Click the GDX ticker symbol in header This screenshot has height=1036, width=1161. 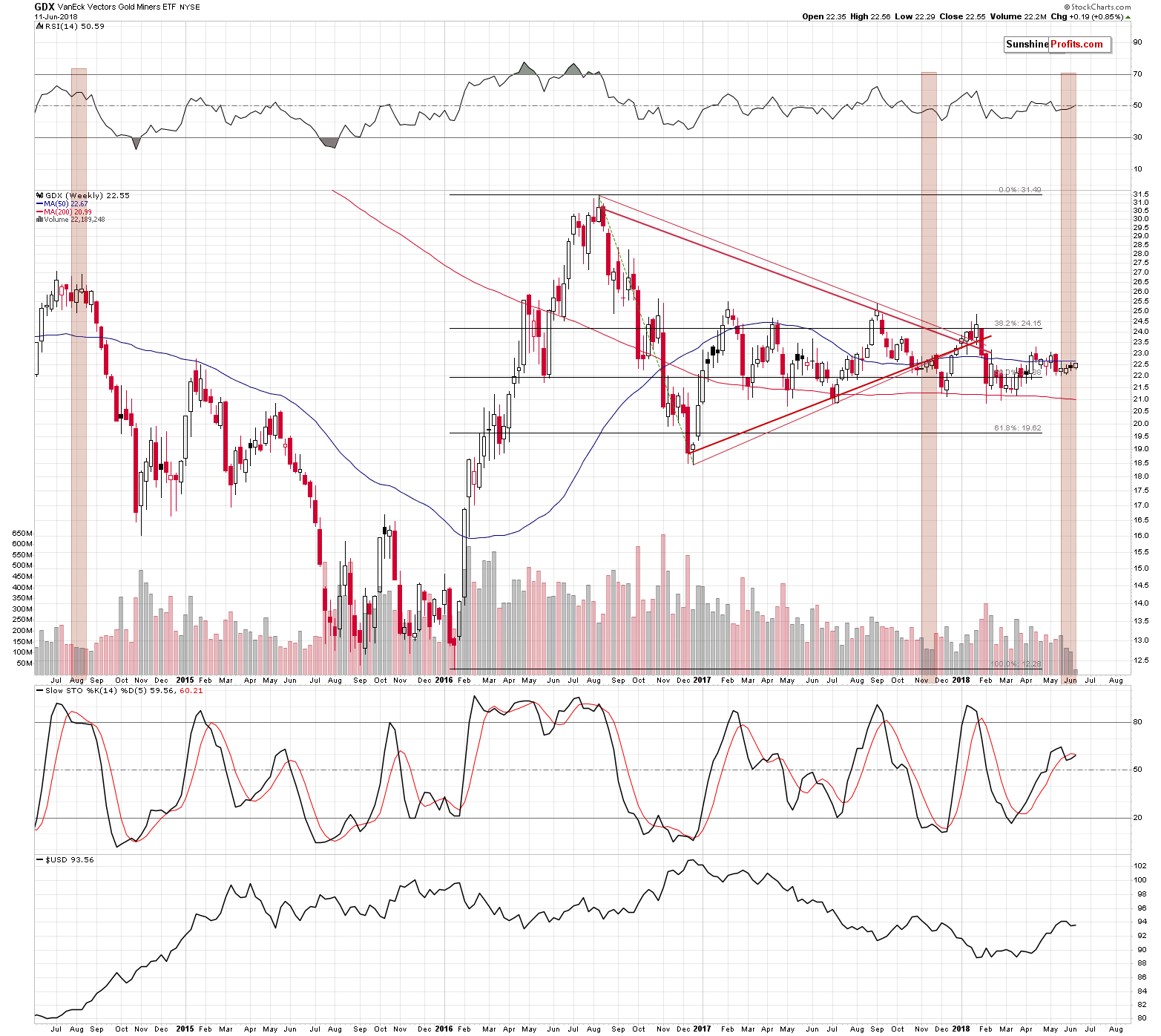pyautogui.click(x=44, y=7)
